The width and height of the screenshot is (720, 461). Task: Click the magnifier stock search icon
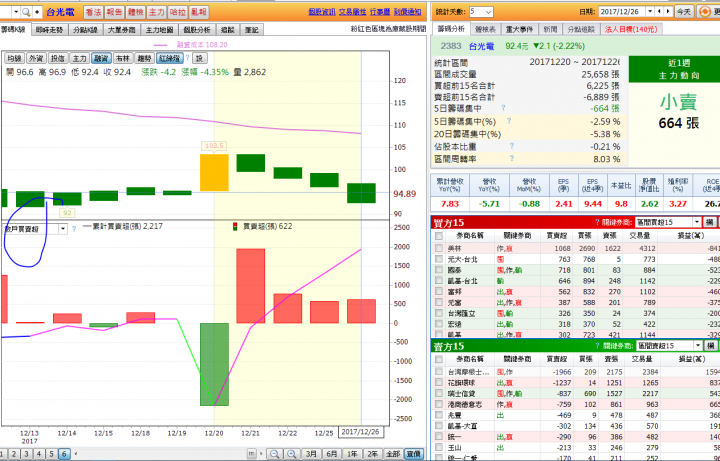(x=26, y=12)
